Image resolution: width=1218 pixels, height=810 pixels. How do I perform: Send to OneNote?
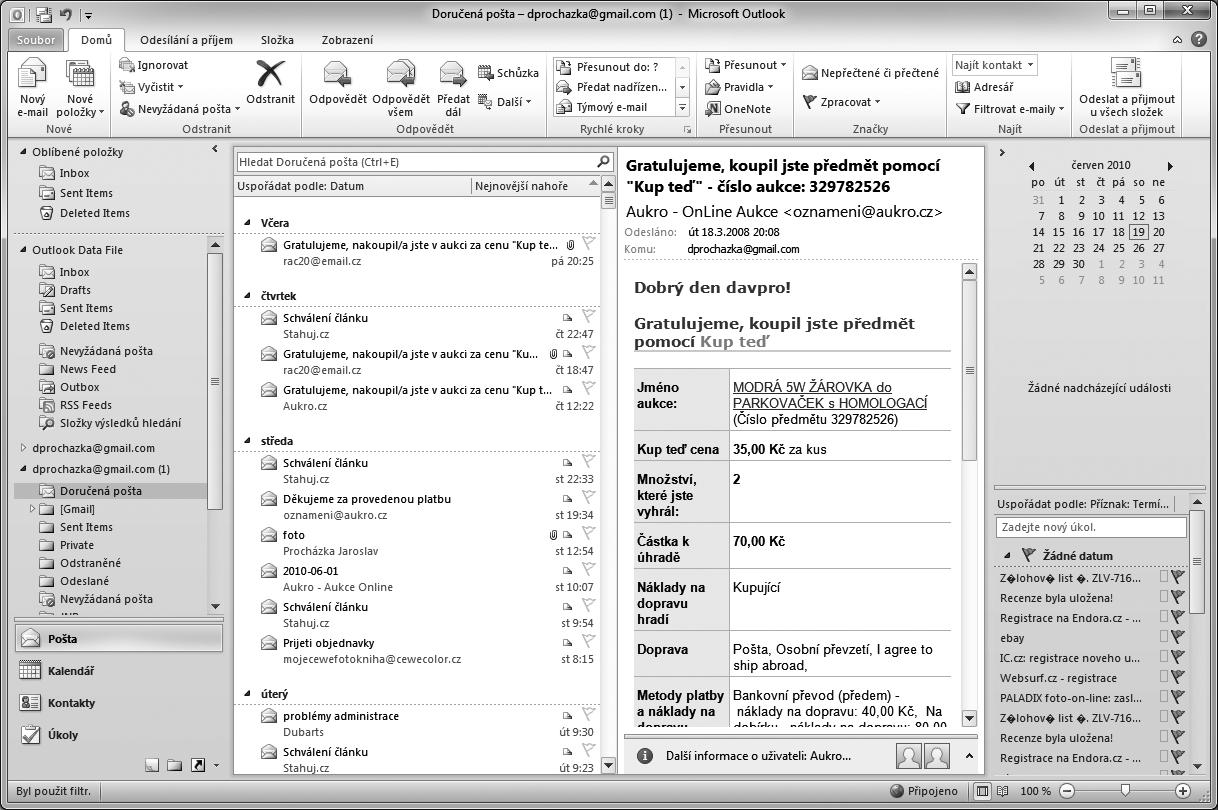click(x=739, y=109)
